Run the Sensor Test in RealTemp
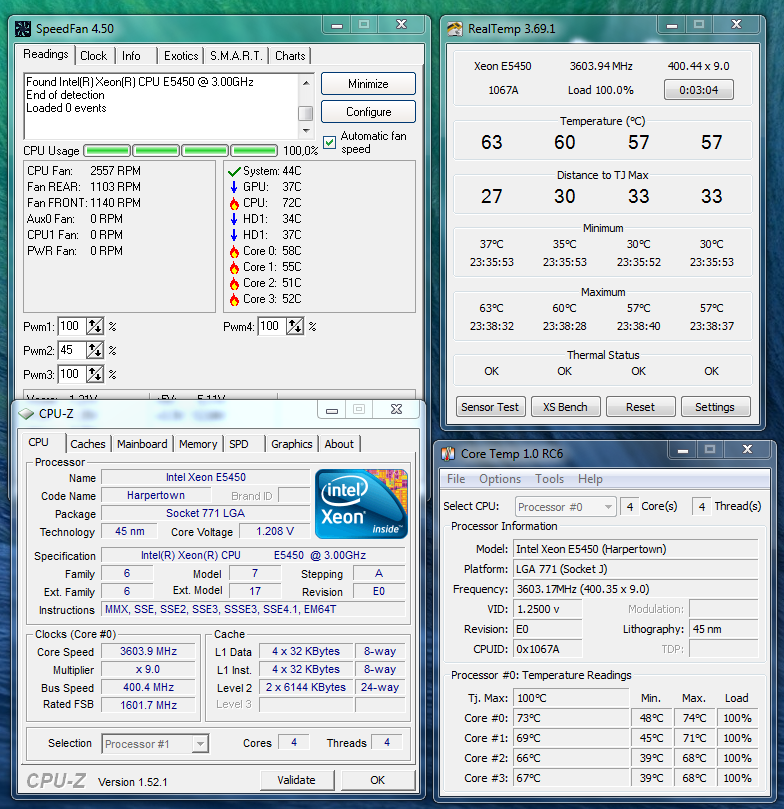 click(x=490, y=407)
